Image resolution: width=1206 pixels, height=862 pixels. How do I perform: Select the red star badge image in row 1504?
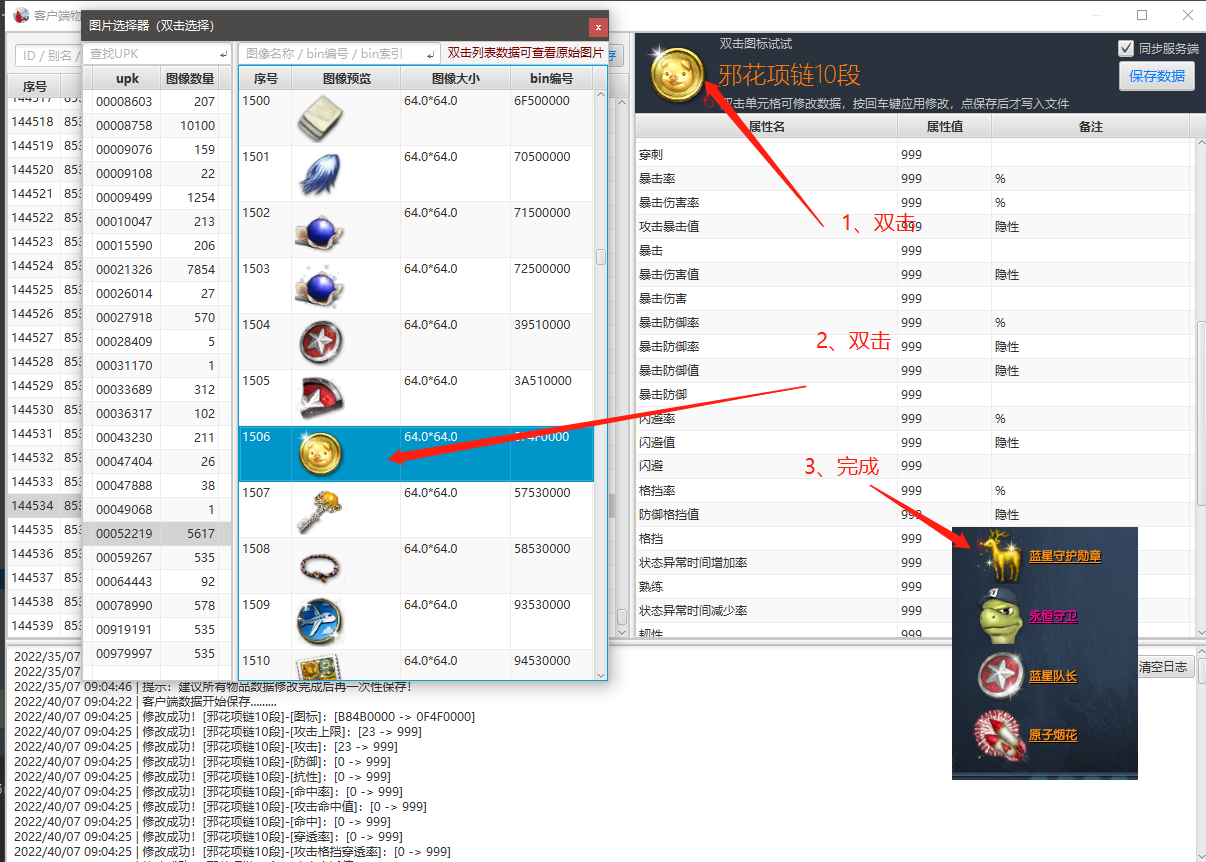pyautogui.click(x=320, y=342)
